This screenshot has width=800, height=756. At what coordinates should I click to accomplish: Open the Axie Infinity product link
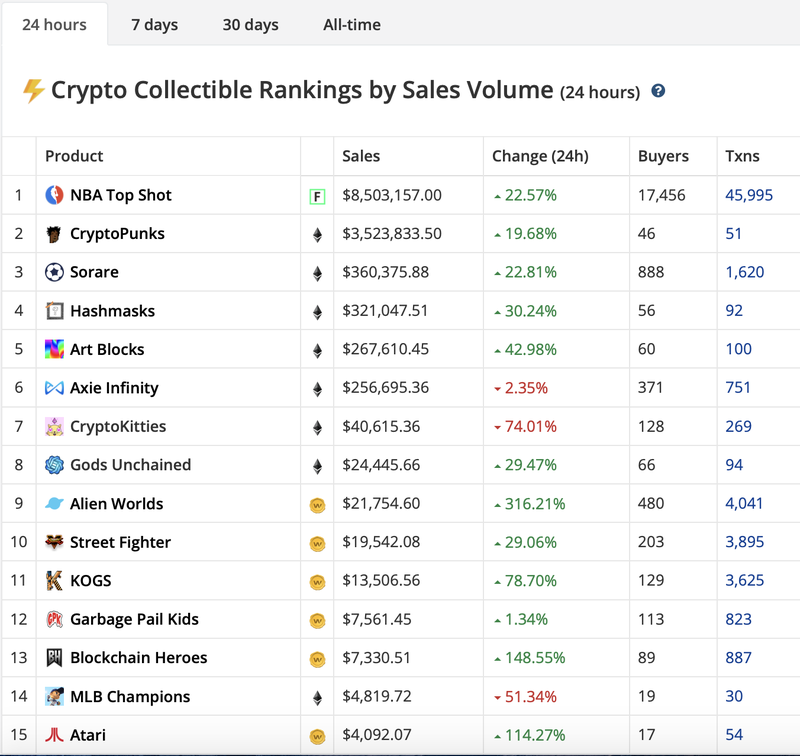tap(114, 388)
